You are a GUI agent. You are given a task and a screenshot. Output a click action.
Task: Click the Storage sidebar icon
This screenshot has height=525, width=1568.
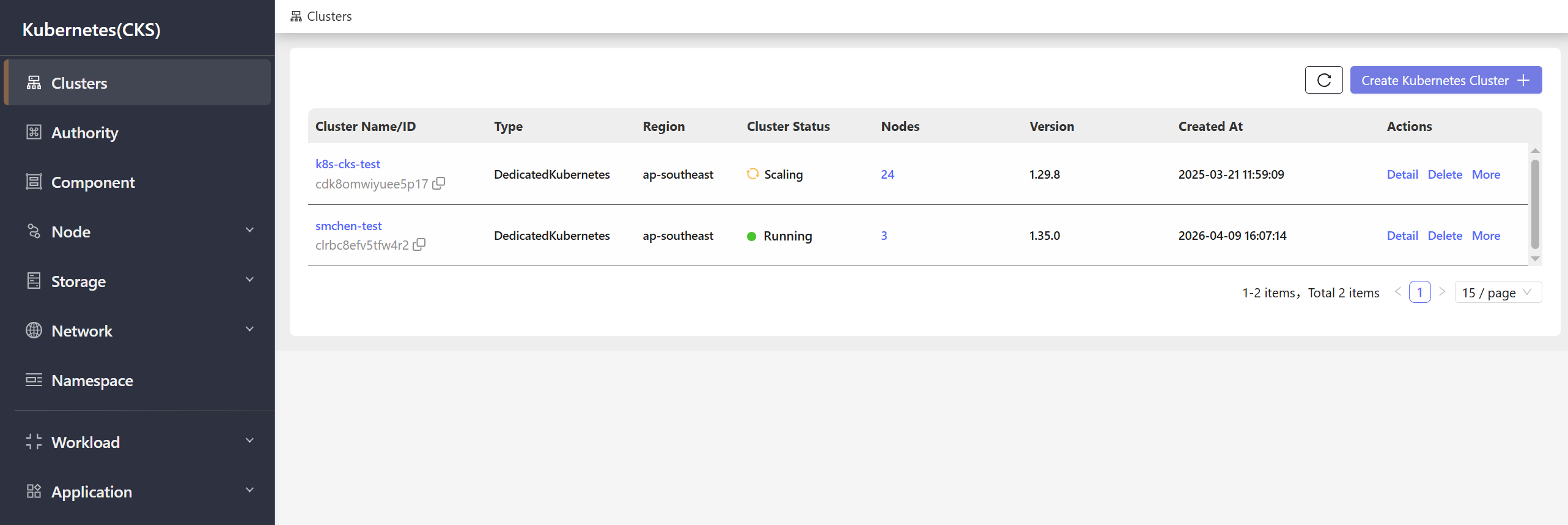pos(34,281)
